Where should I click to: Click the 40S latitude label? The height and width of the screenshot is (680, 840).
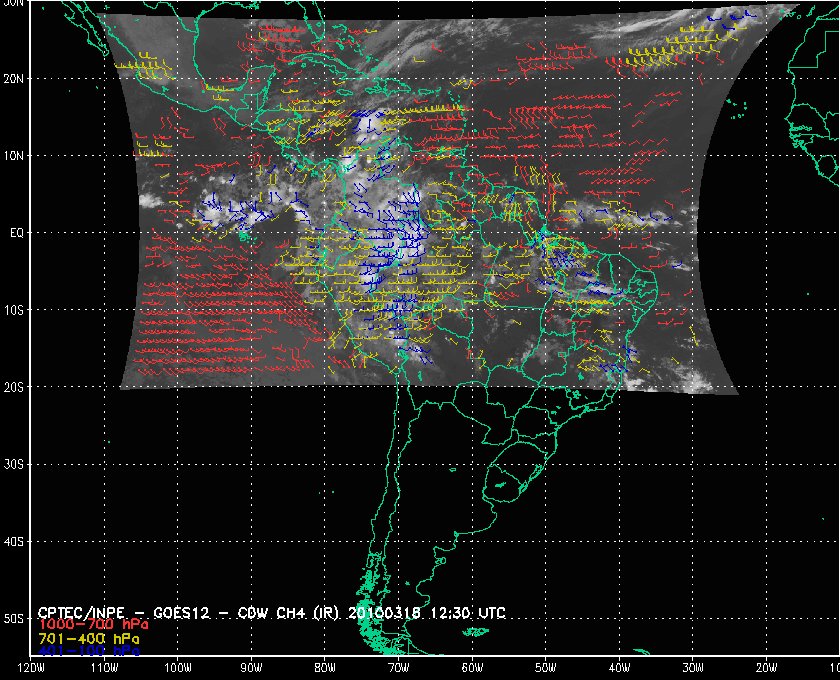click(14, 542)
